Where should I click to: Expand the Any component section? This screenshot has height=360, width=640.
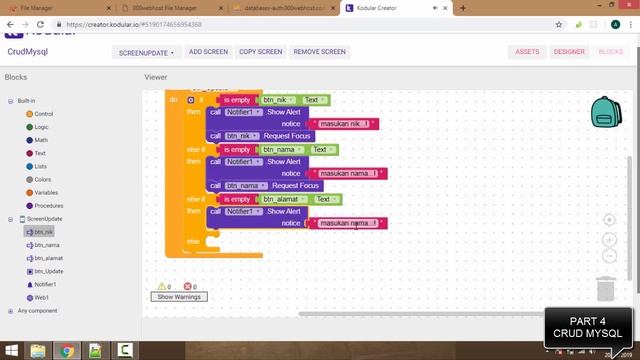[11, 311]
